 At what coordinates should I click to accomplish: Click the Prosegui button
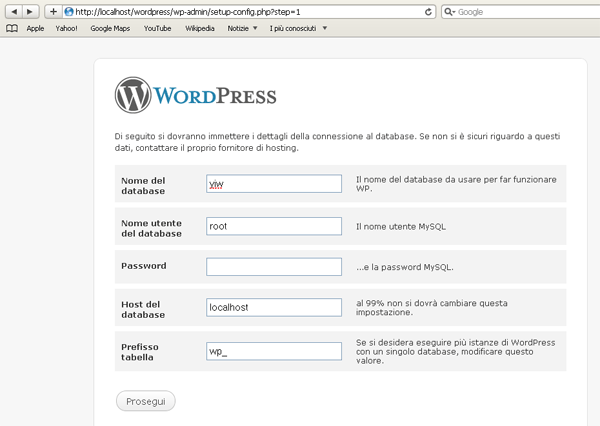[x=146, y=401]
